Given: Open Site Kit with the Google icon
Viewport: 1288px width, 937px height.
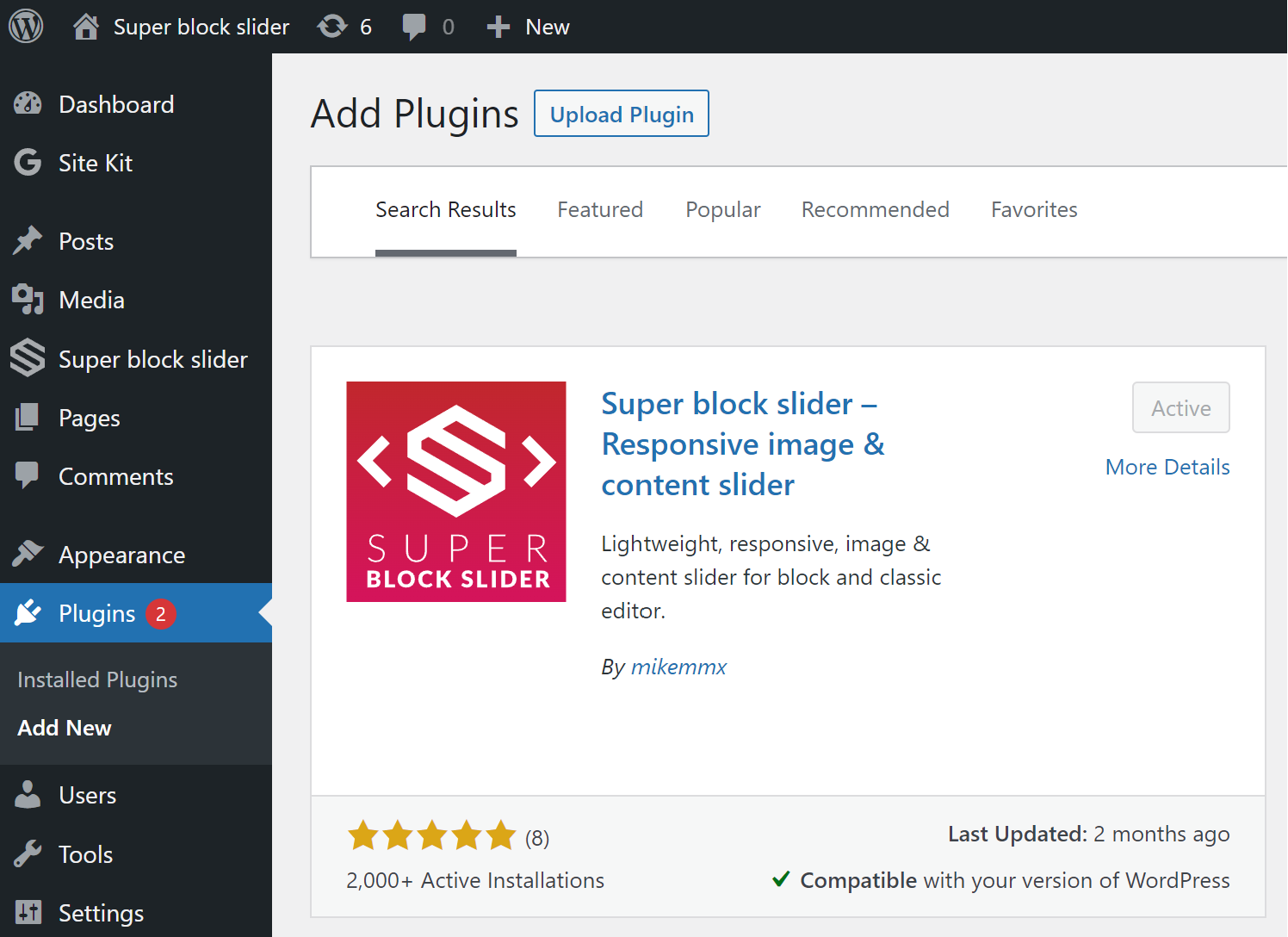Looking at the screenshot, I should (26, 162).
